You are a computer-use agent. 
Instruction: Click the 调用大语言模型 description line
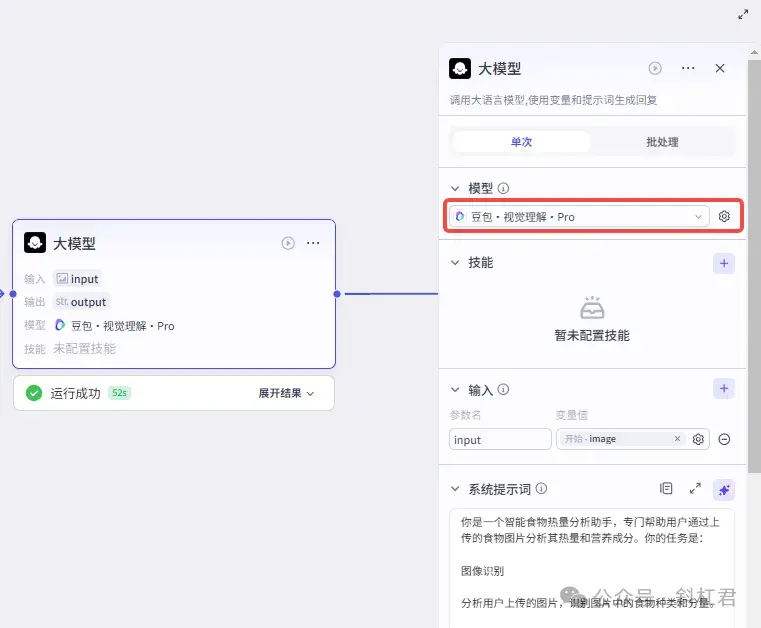(x=553, y=100)
